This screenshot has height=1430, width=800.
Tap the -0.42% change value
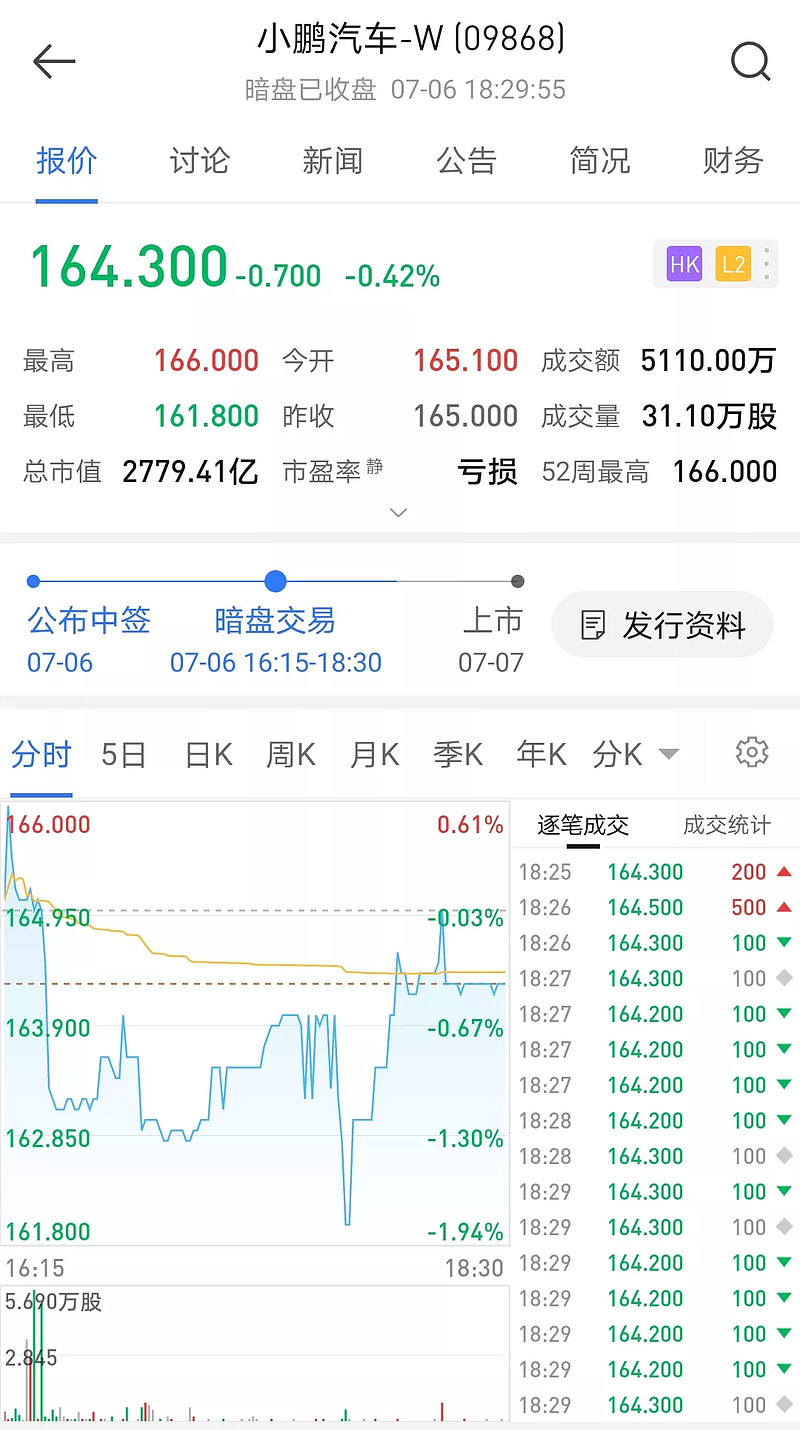click(x=392, y=276)
